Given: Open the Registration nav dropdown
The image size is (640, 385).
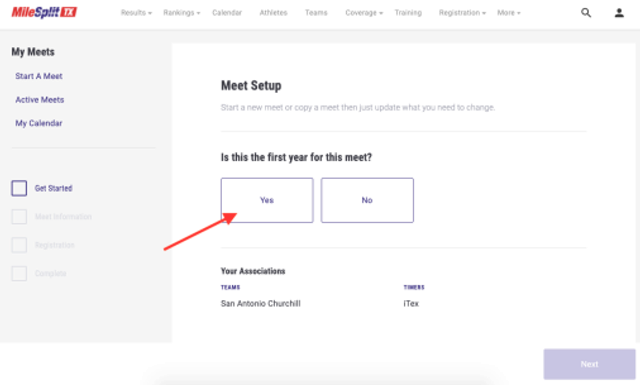Looking at the screenshot, I should 462,13.
